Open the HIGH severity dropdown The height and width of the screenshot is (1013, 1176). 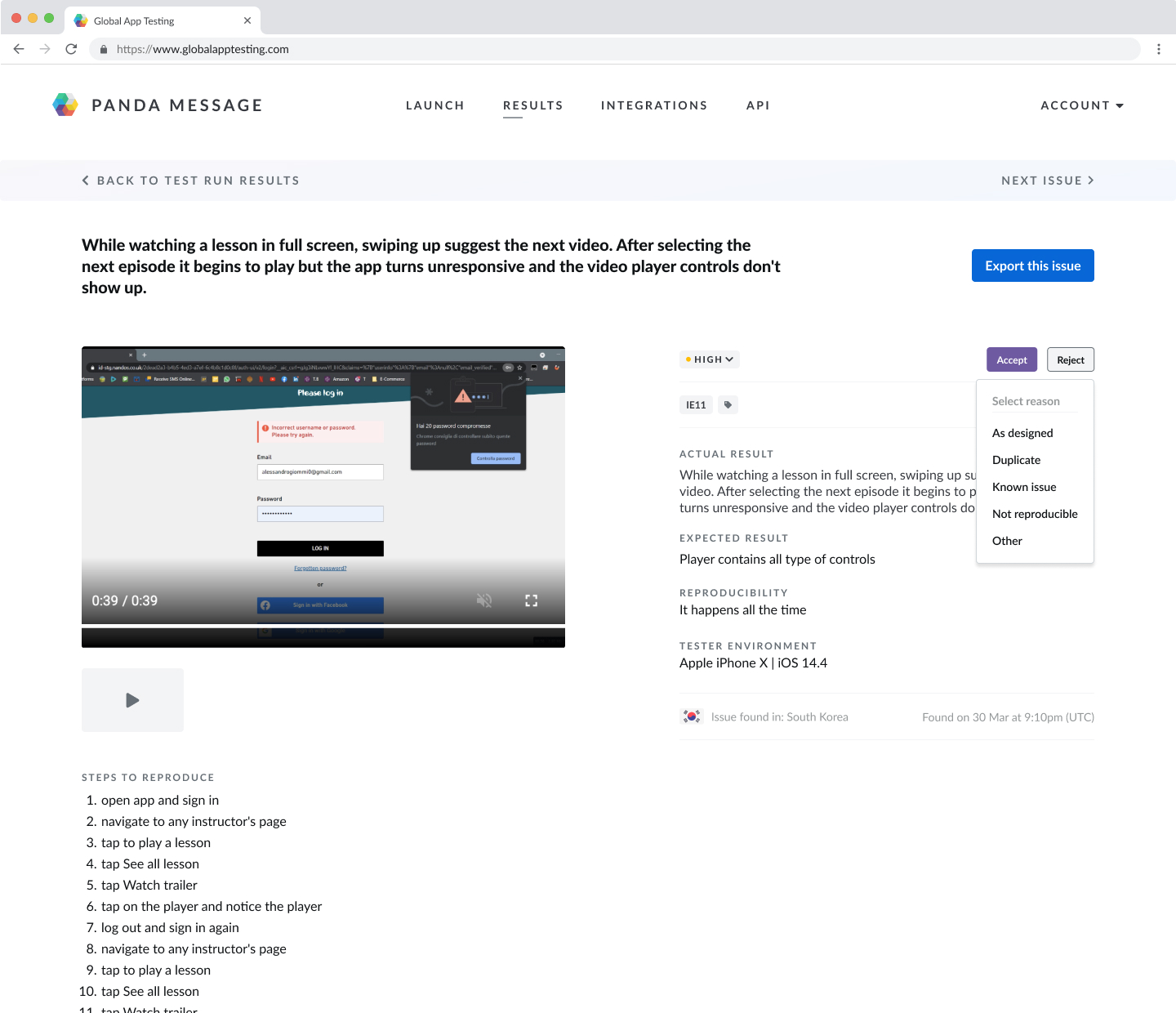click(710, 359)
